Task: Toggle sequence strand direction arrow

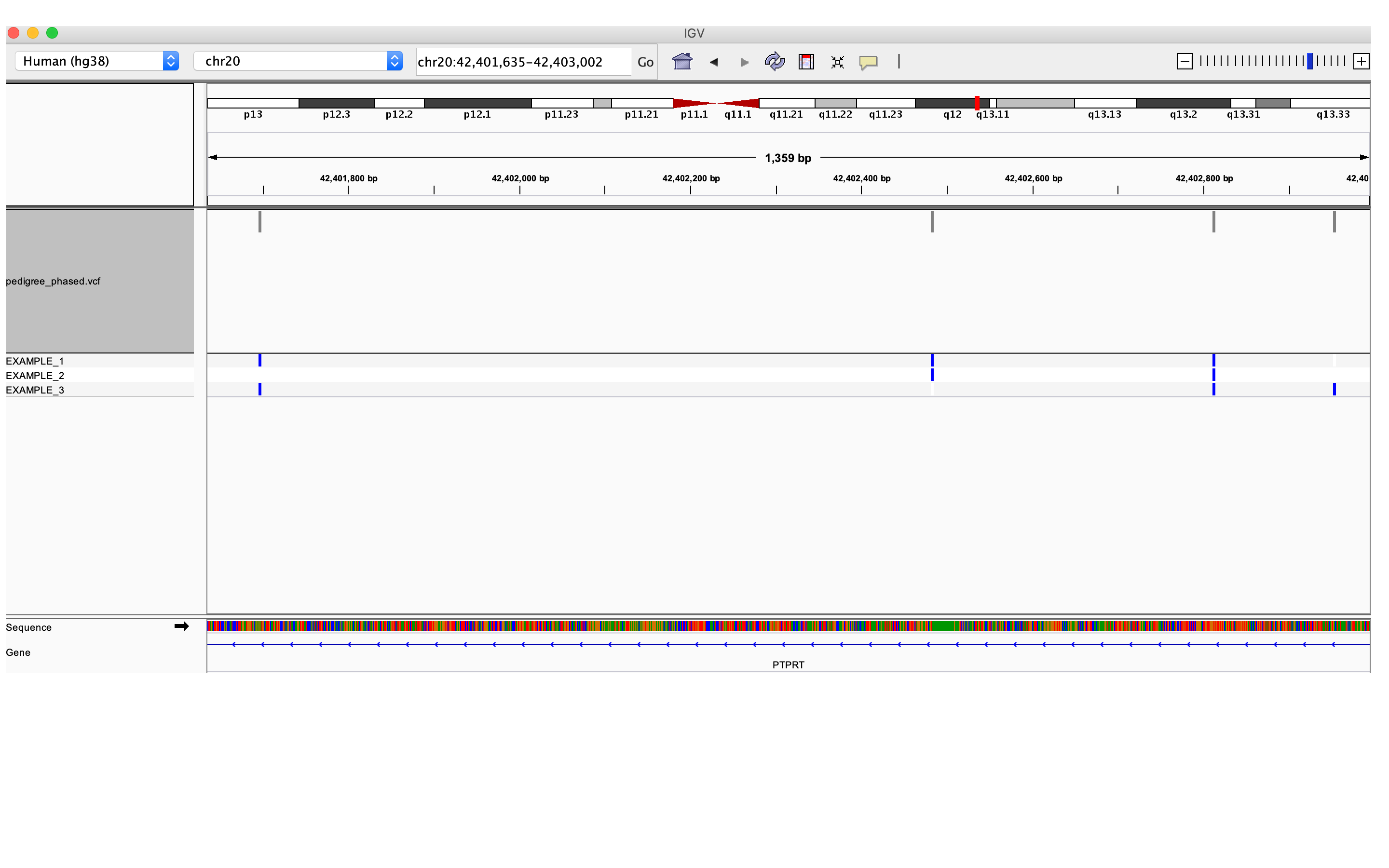Action: point(181,626)
